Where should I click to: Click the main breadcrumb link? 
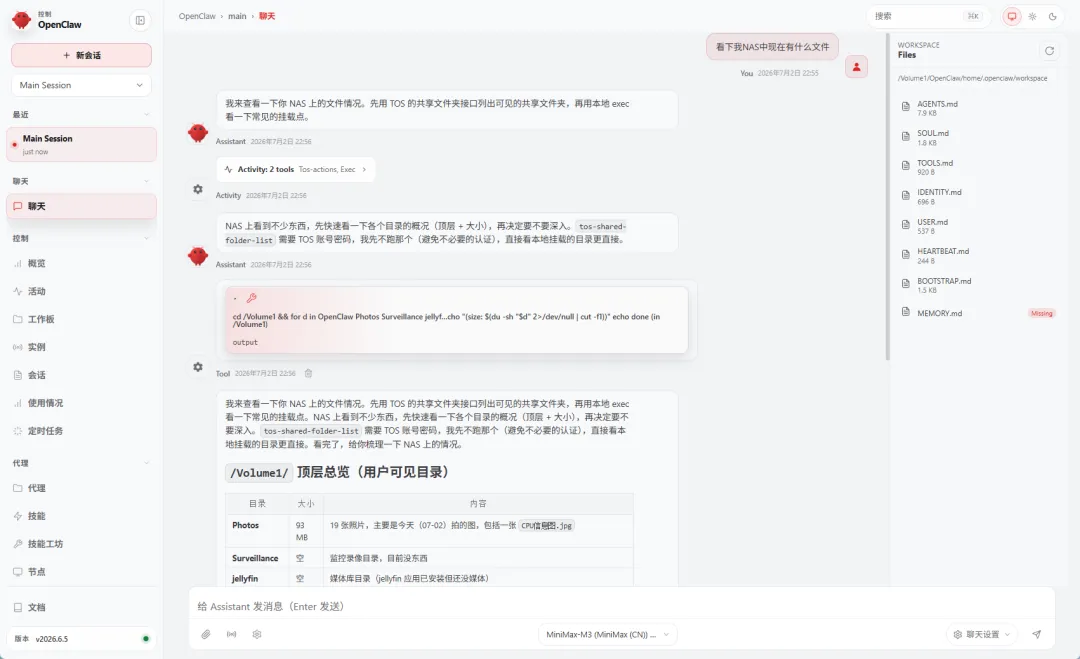tap(237, 16)
